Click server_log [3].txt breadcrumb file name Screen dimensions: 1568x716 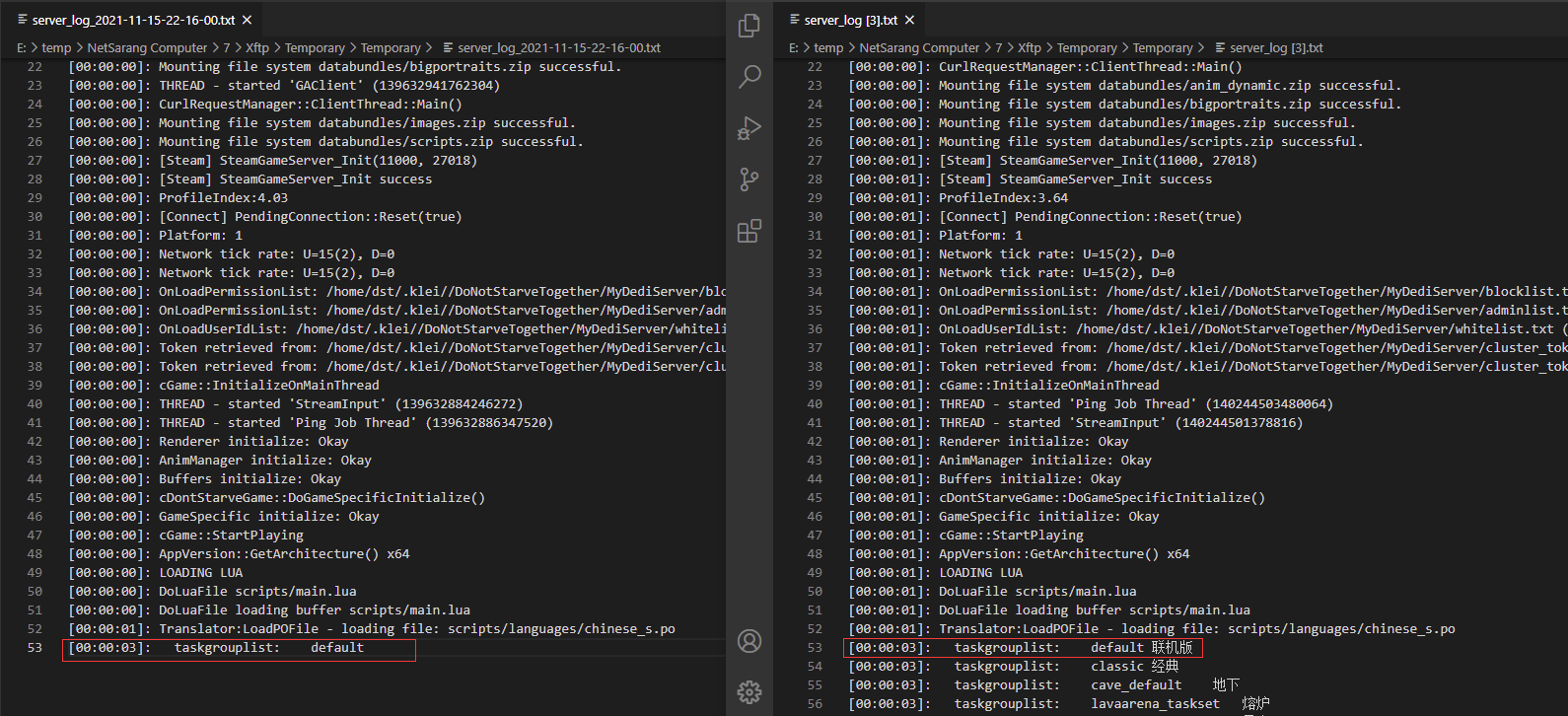pos(1276,47)
